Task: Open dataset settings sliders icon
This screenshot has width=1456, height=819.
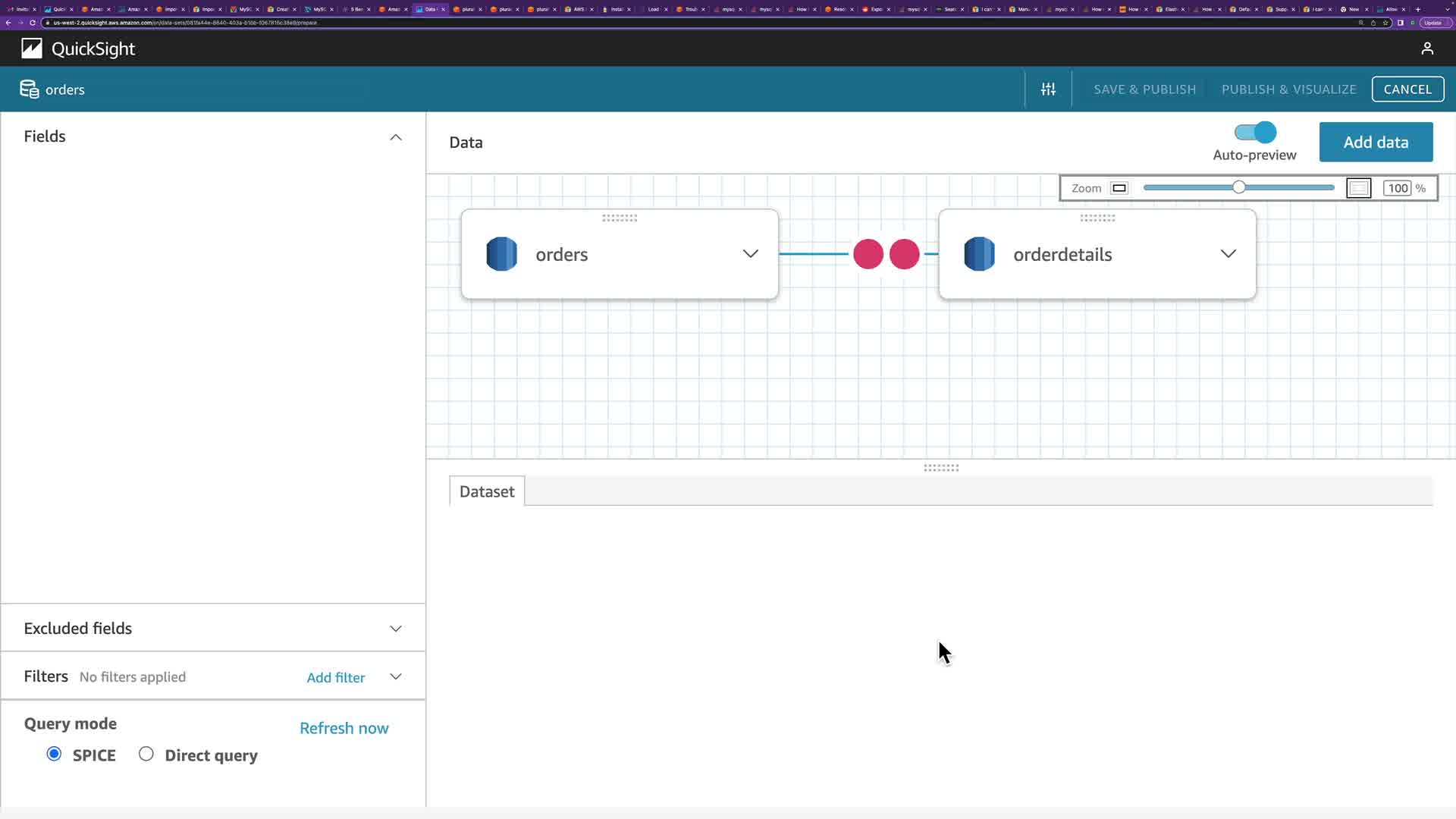Action: [x=1048, y=89]
